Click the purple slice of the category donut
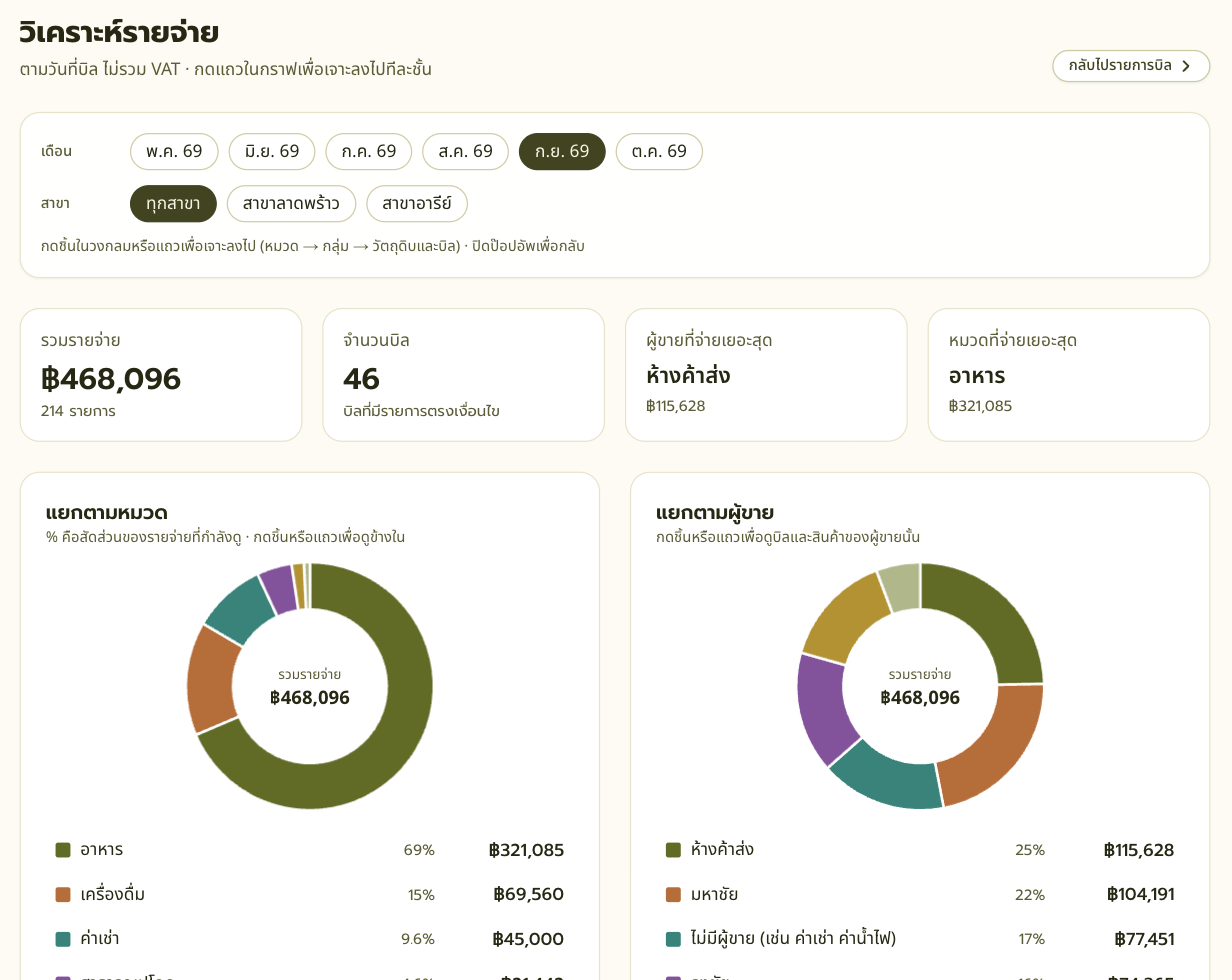 click(278, 590)
